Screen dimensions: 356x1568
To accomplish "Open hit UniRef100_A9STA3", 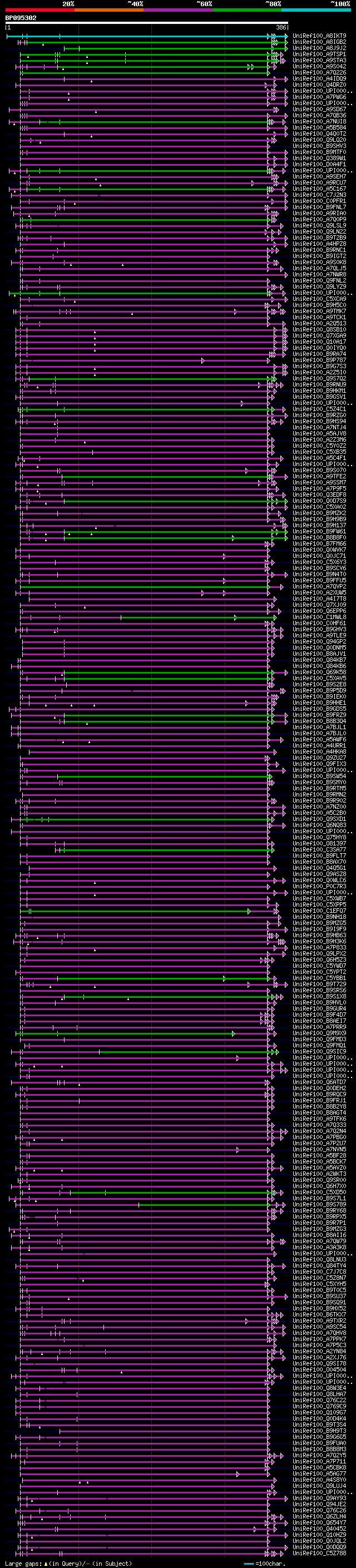I will tap(319, 60).
